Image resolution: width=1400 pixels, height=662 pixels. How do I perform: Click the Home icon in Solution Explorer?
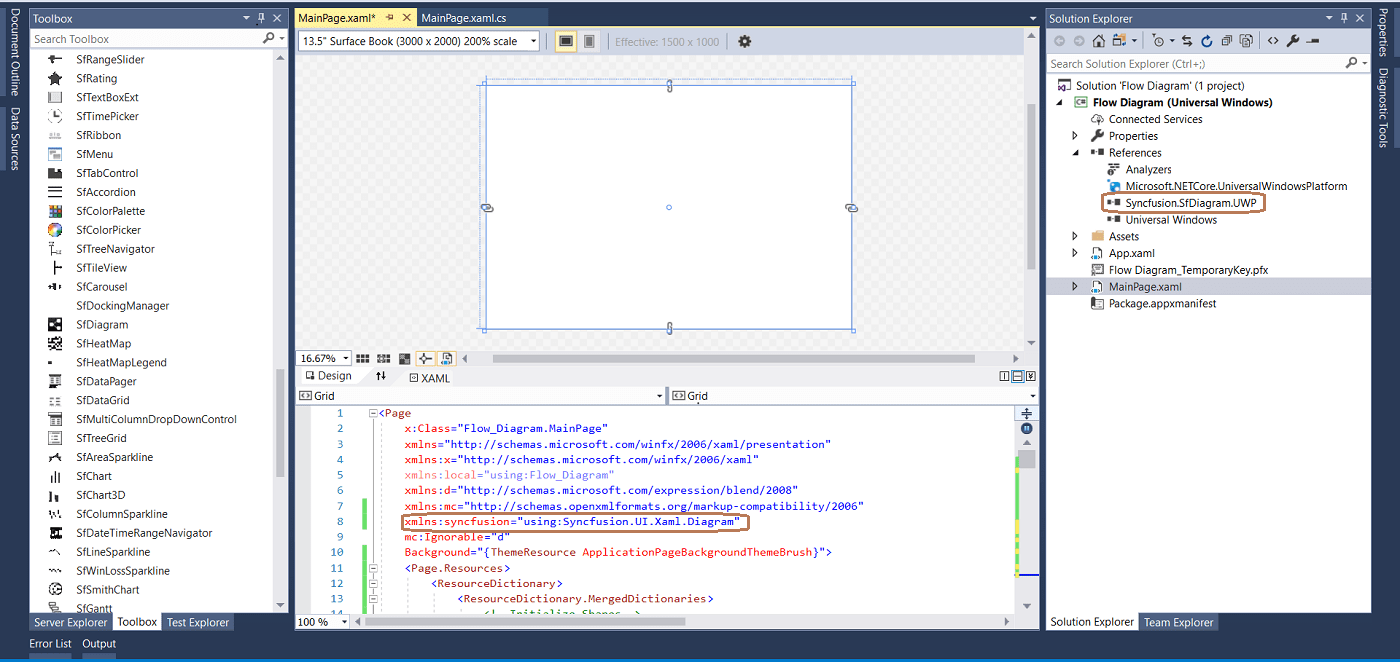point(1098,41)
